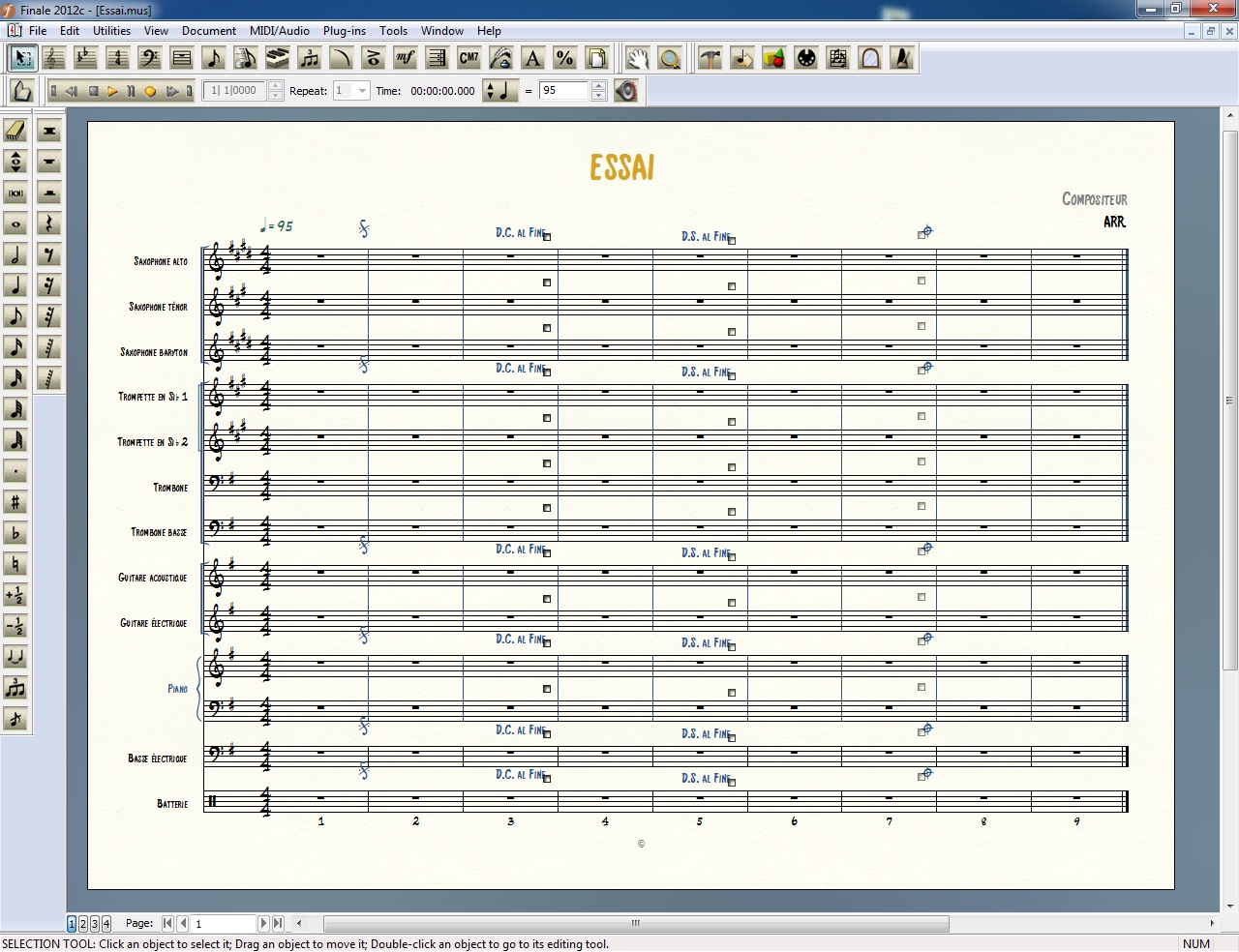The width and height of the screenshot is (1239, 952).
Task: Switch to layer 2 button
Action: (83, 924)
